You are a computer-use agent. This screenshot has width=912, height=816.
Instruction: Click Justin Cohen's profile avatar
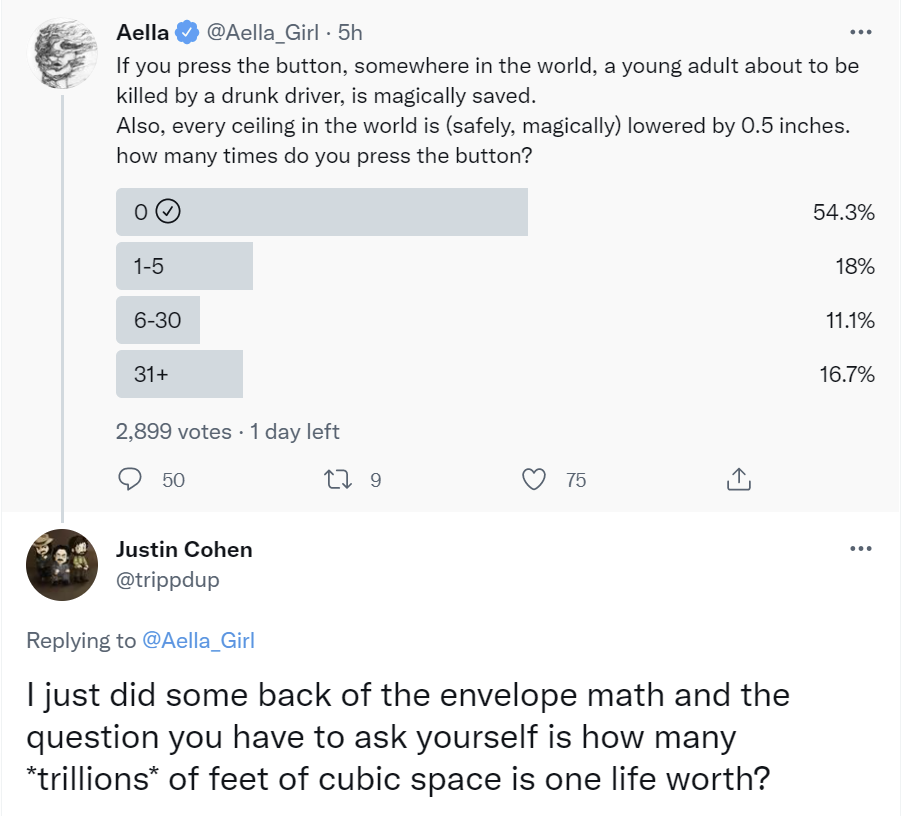point(62,564)
